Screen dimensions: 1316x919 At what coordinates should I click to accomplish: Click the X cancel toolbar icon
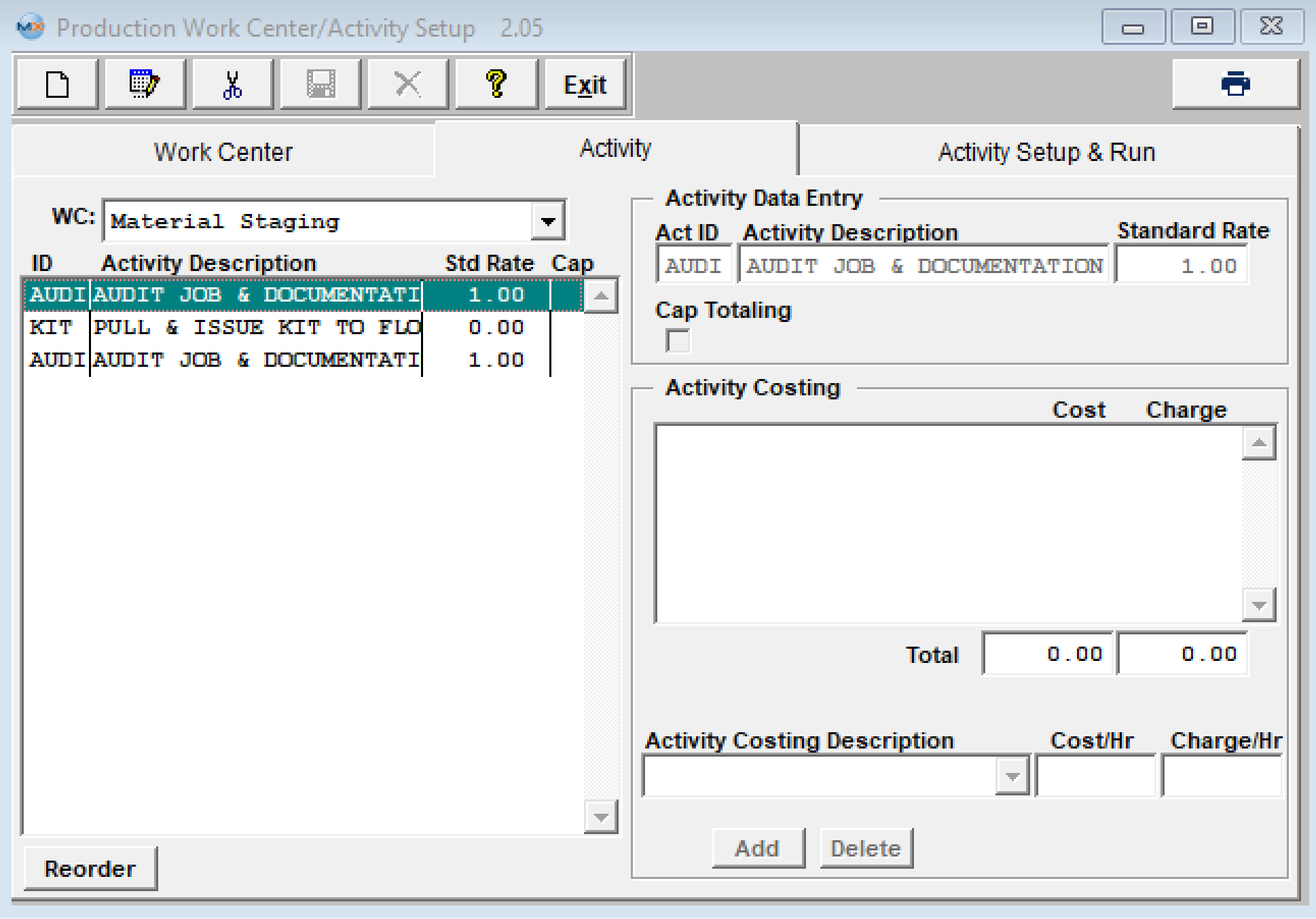[407, 85]
